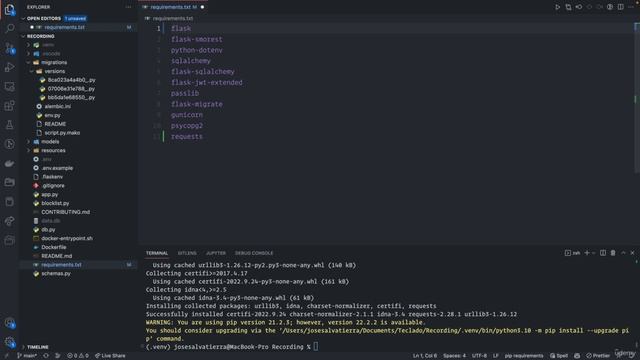Click the Accounts icon in the activity bar
This screenshot has height=360, width=640.
(x=9, y=323)
